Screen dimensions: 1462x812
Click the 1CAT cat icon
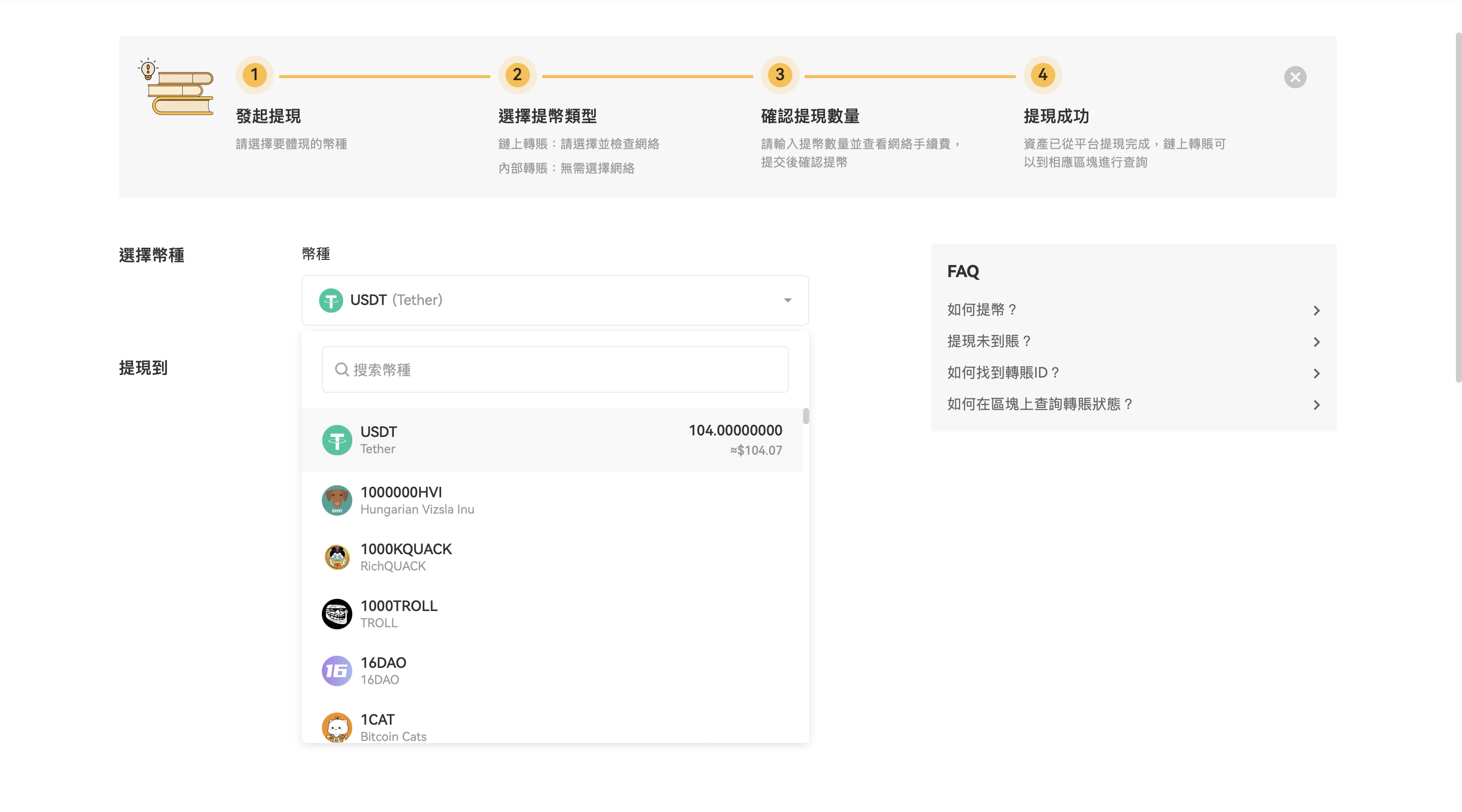337,727
